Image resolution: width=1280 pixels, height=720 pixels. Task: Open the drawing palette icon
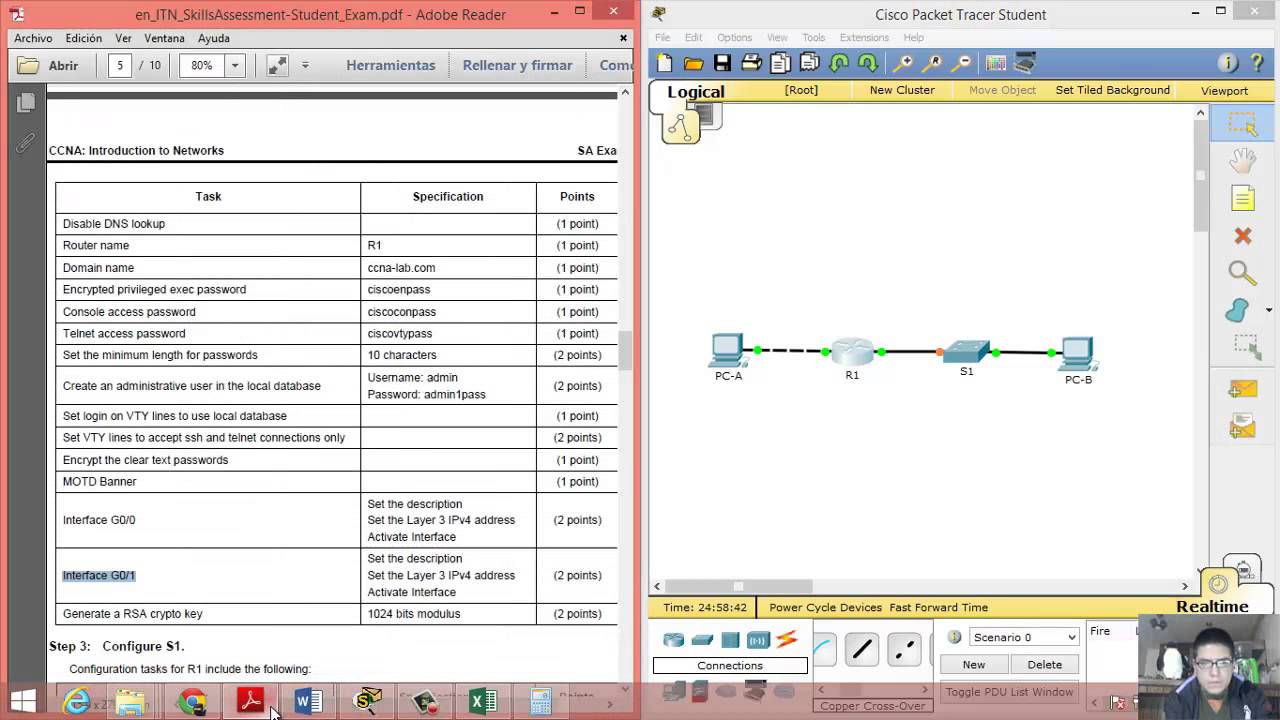click(995, 63)
